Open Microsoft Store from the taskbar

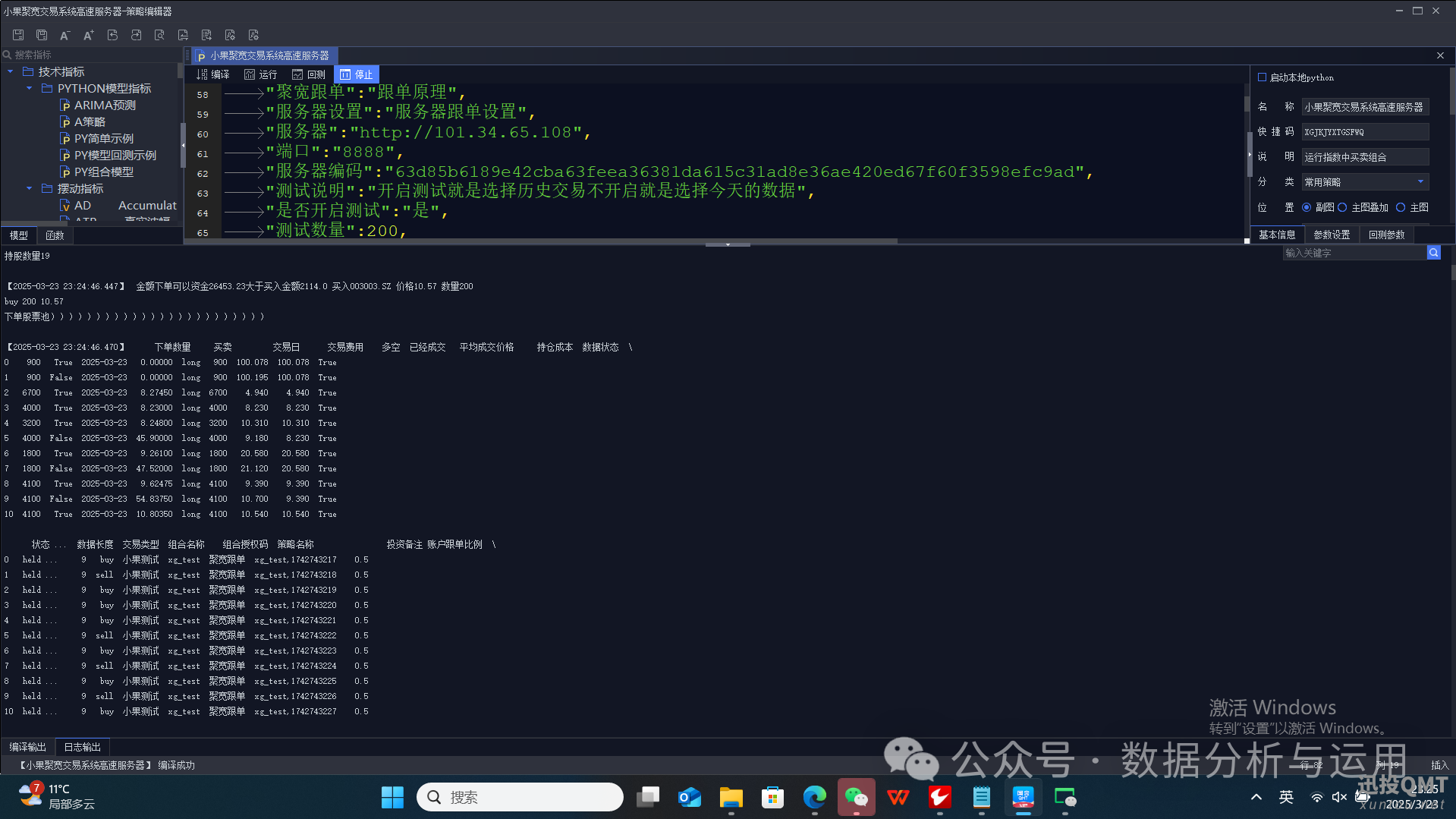click(x=772, y=797)
